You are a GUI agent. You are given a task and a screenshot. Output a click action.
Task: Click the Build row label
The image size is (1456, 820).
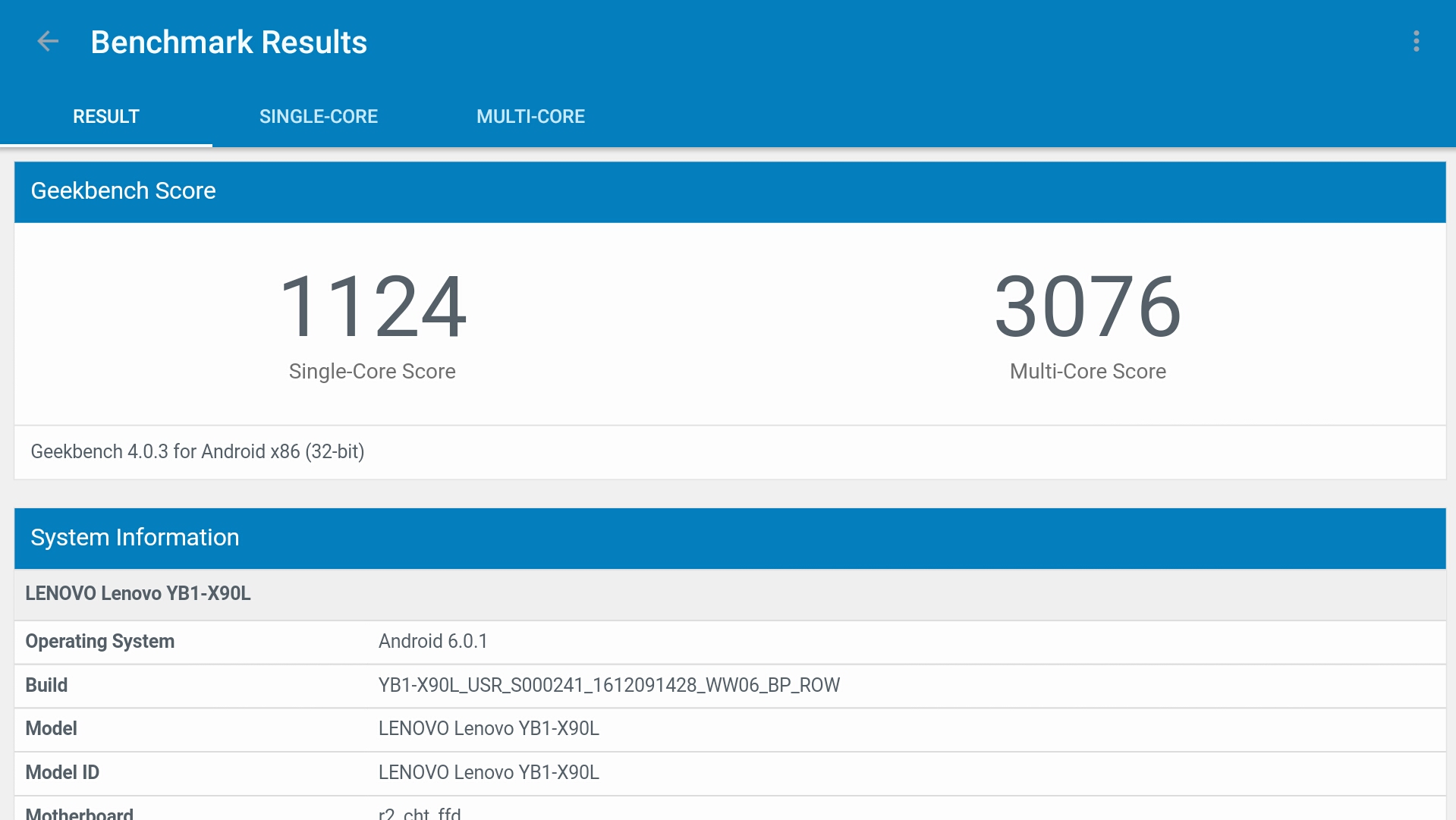point(46,686)
